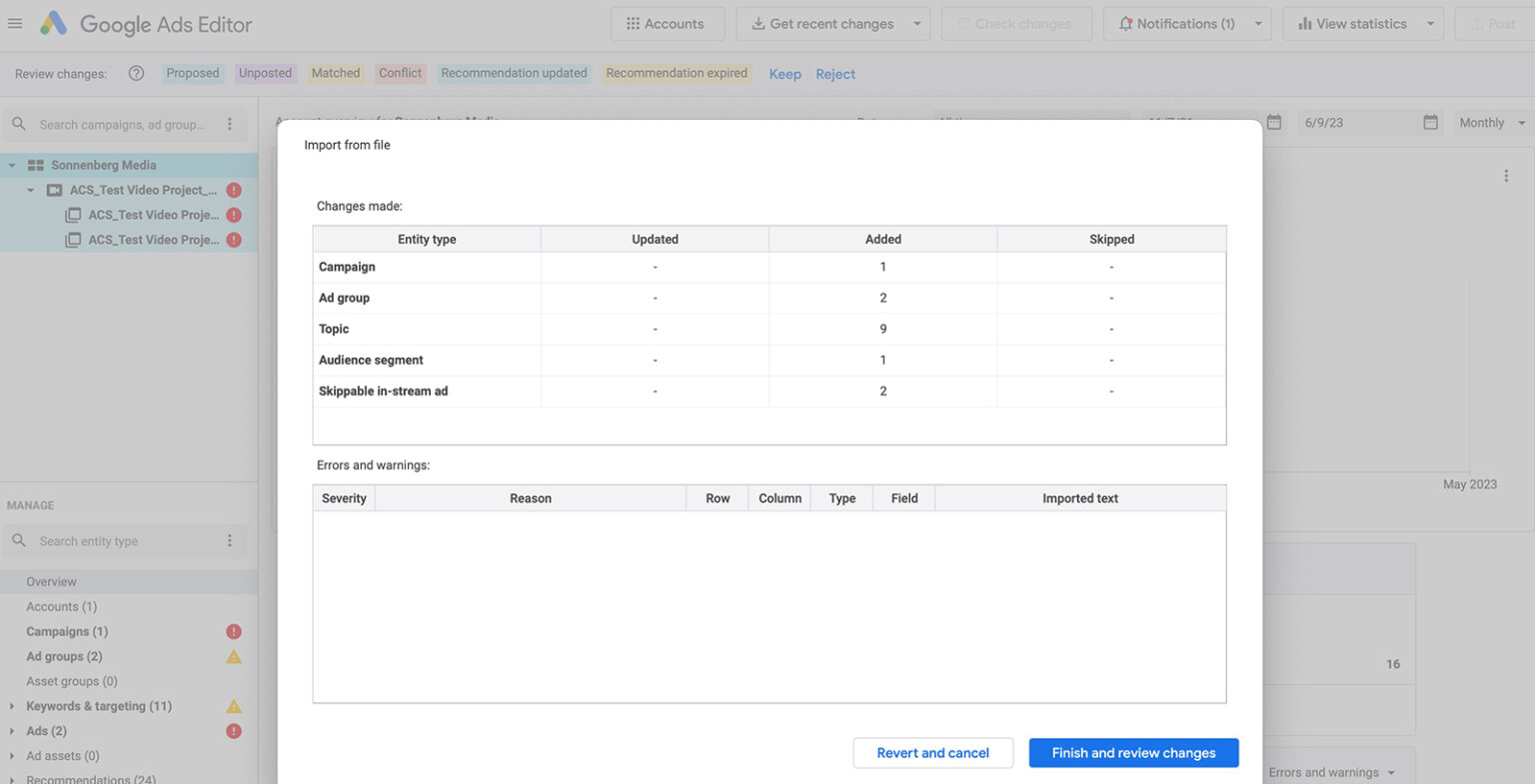Select the Audience segment row
This screenshot has height=784, width=1535.
tap(769, 360)
